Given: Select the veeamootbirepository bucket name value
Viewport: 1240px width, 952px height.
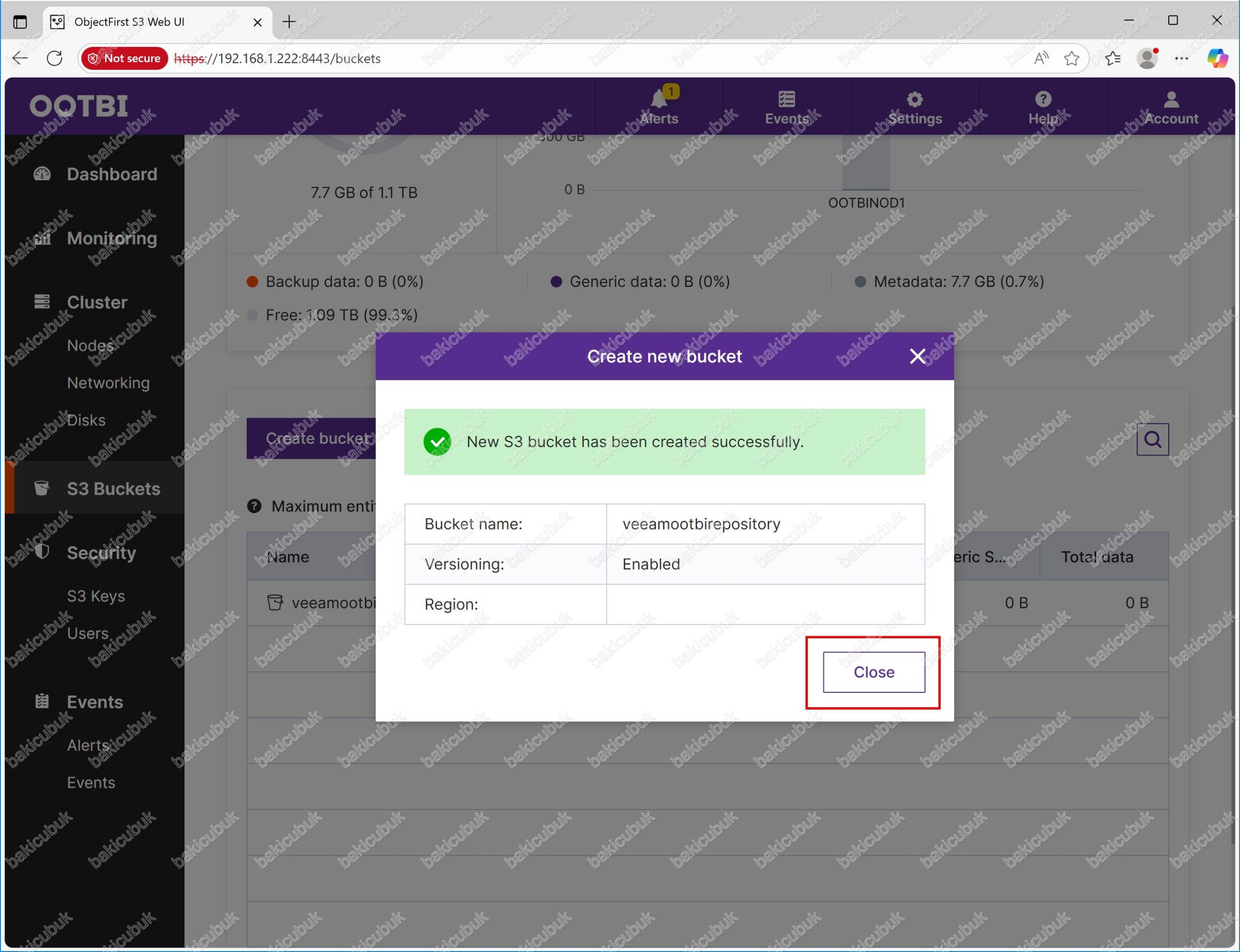Looking at the screenshot, I should tap(701, 524).
